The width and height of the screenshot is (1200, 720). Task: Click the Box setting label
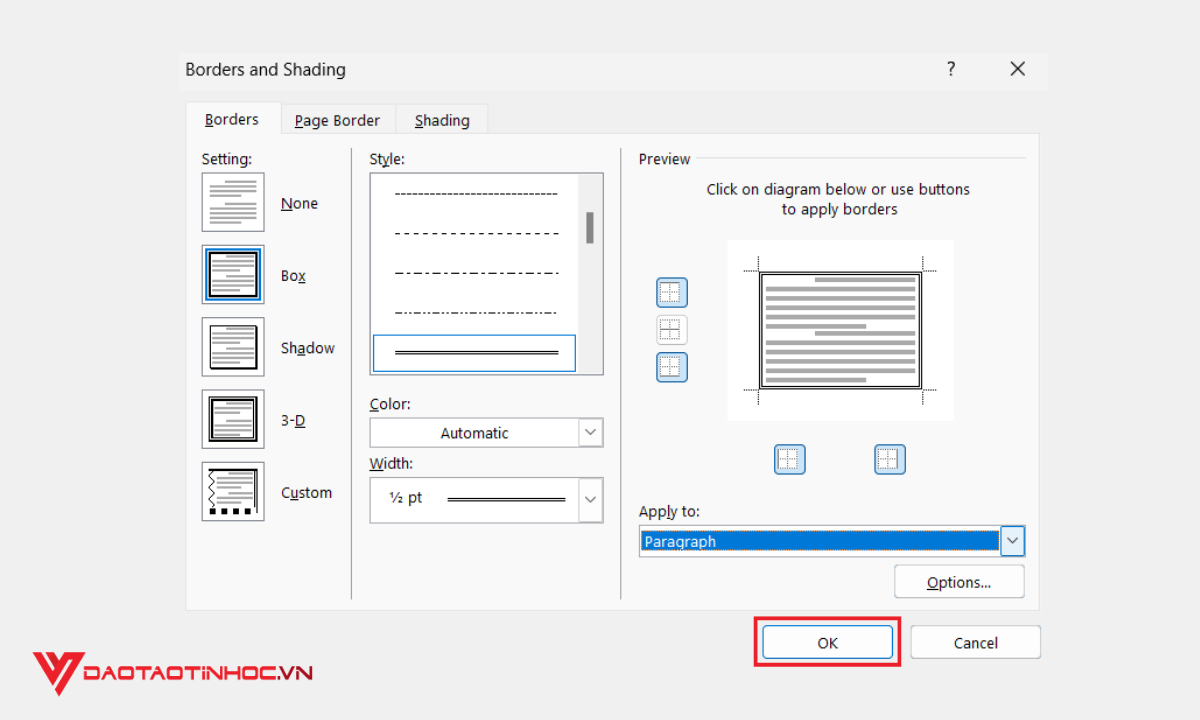coord(293,276)
